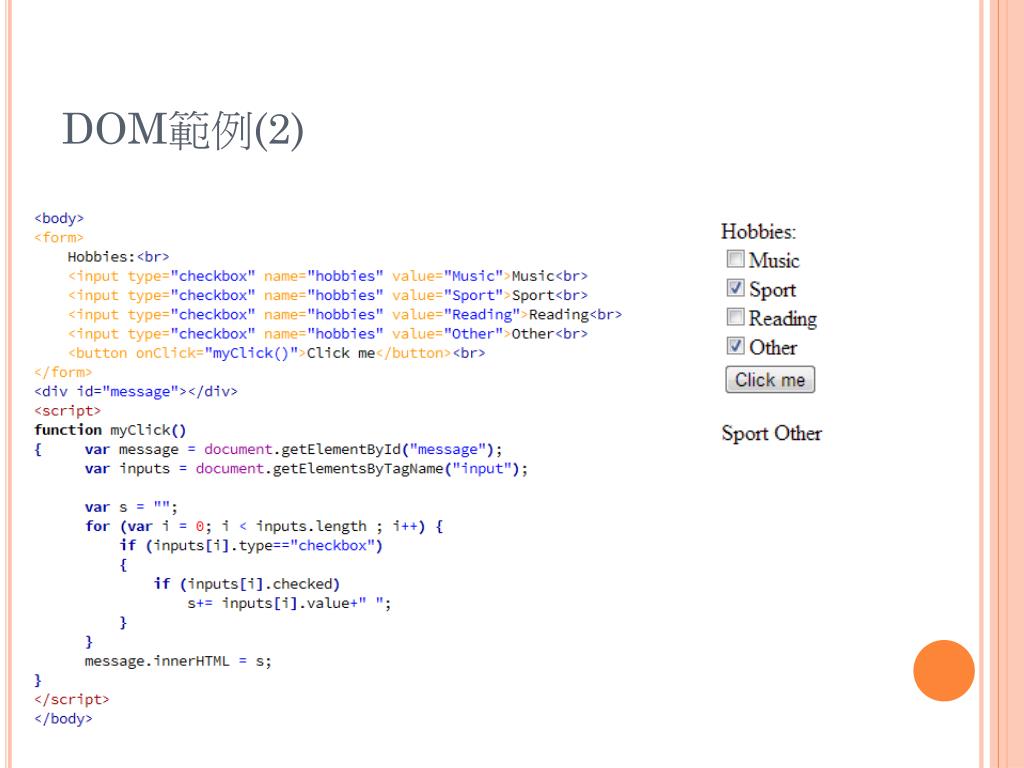
Task: Click the 'Reading' label in the preview
Action: pos(782,319)
